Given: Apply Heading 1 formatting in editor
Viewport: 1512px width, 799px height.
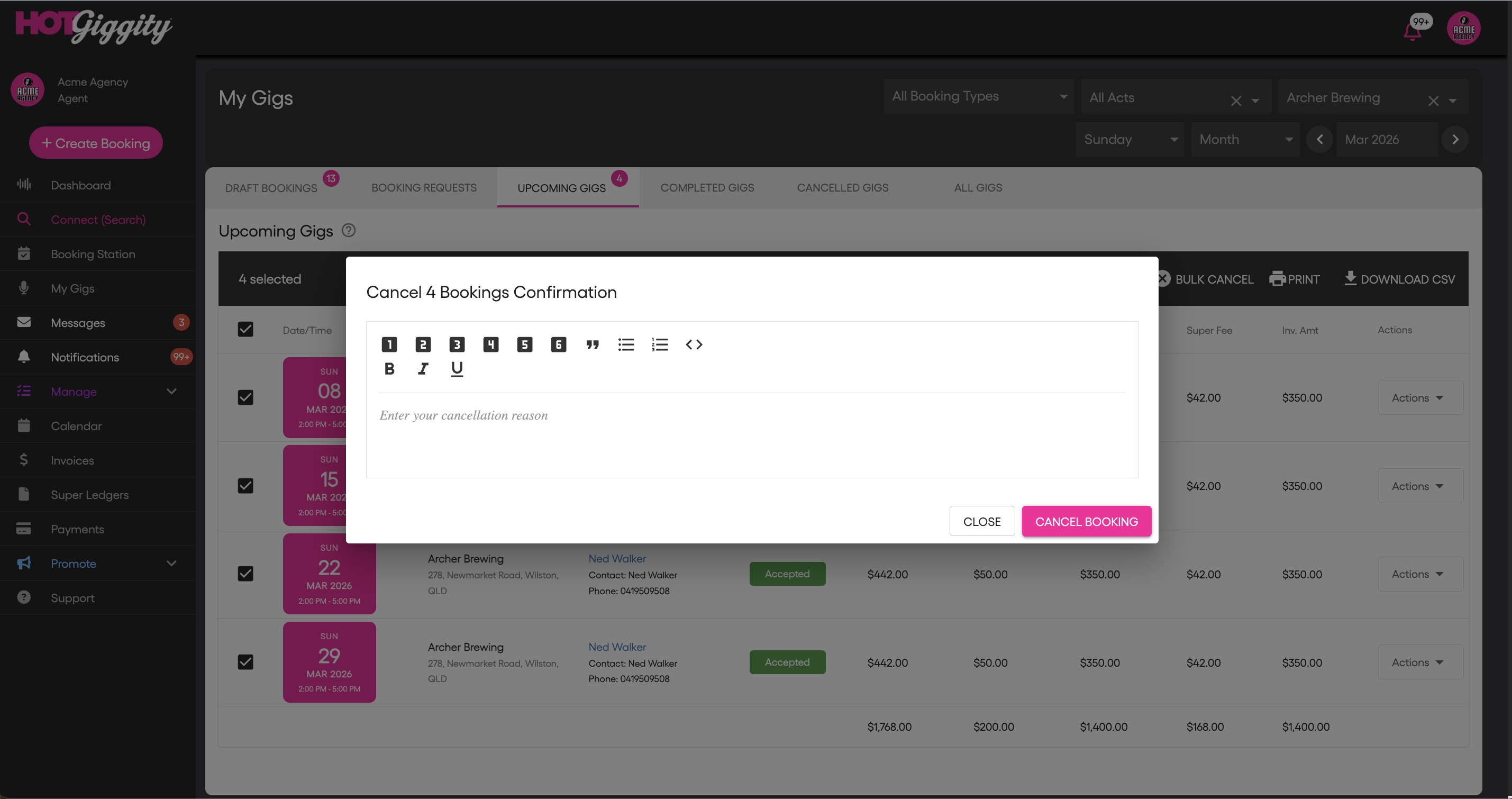Looking at the screenshot, I should tap(389, 344).
